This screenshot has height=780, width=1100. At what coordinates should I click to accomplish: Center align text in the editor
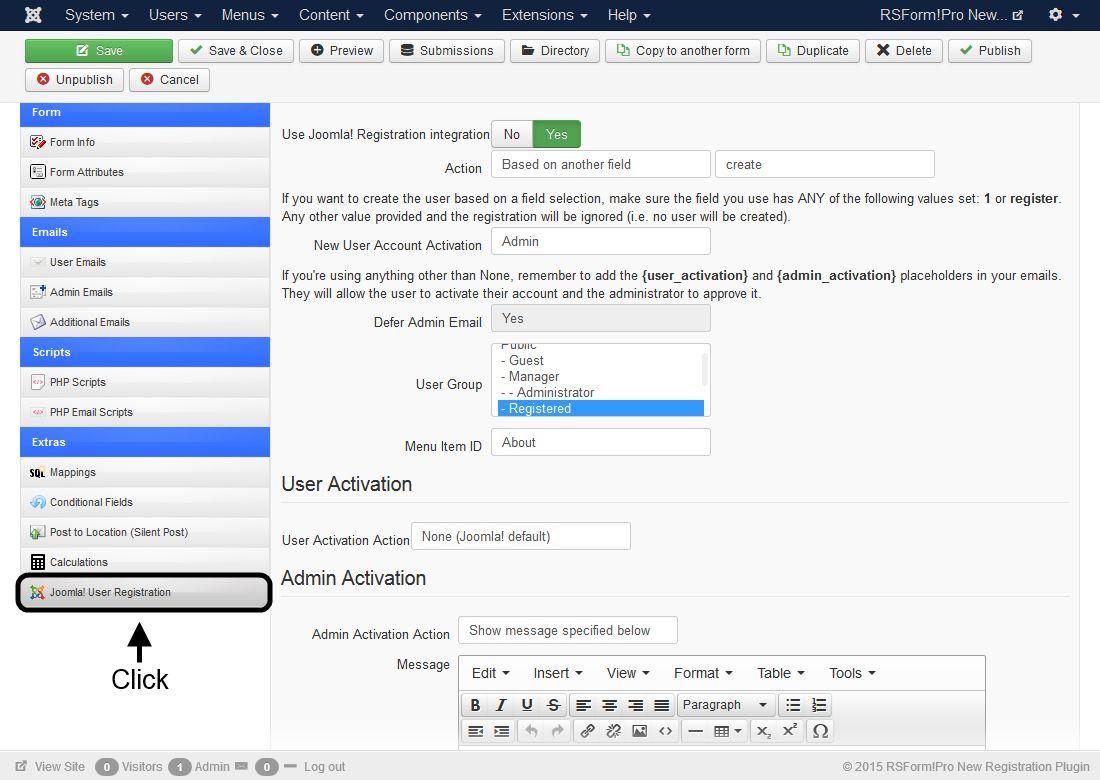click(609, 705)
